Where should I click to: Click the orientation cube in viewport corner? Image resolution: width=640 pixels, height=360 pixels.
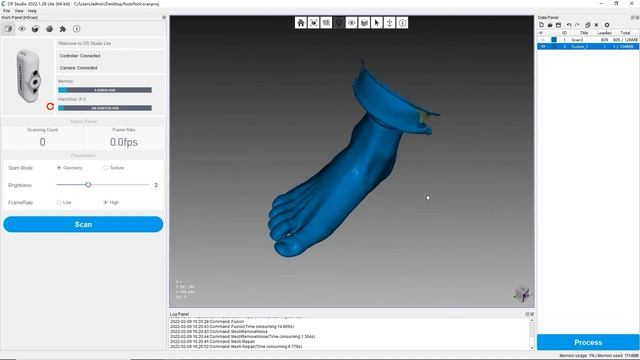click(x=522, y=294)
